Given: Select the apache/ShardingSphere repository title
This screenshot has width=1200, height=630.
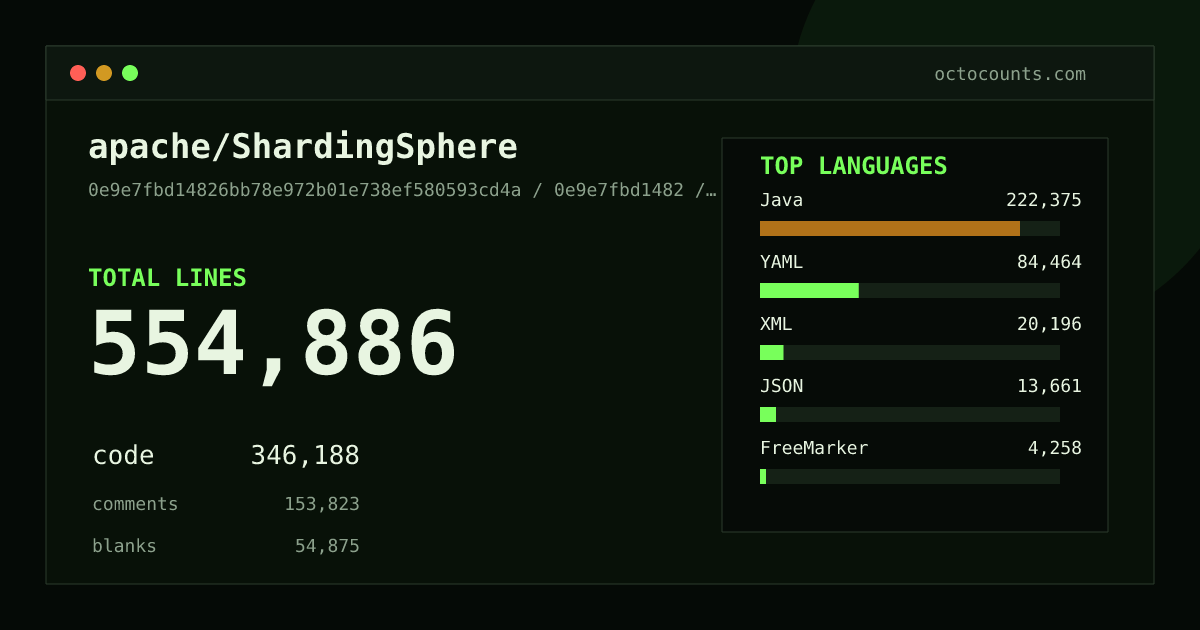Looking at the screenshot, I should [303, 148].
